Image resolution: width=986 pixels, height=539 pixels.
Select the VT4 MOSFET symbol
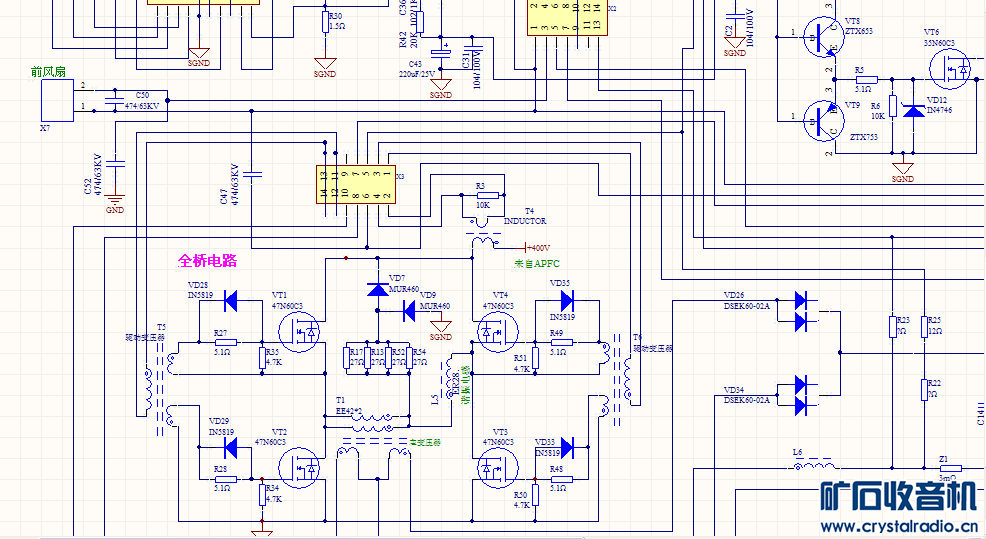[498, 331]
